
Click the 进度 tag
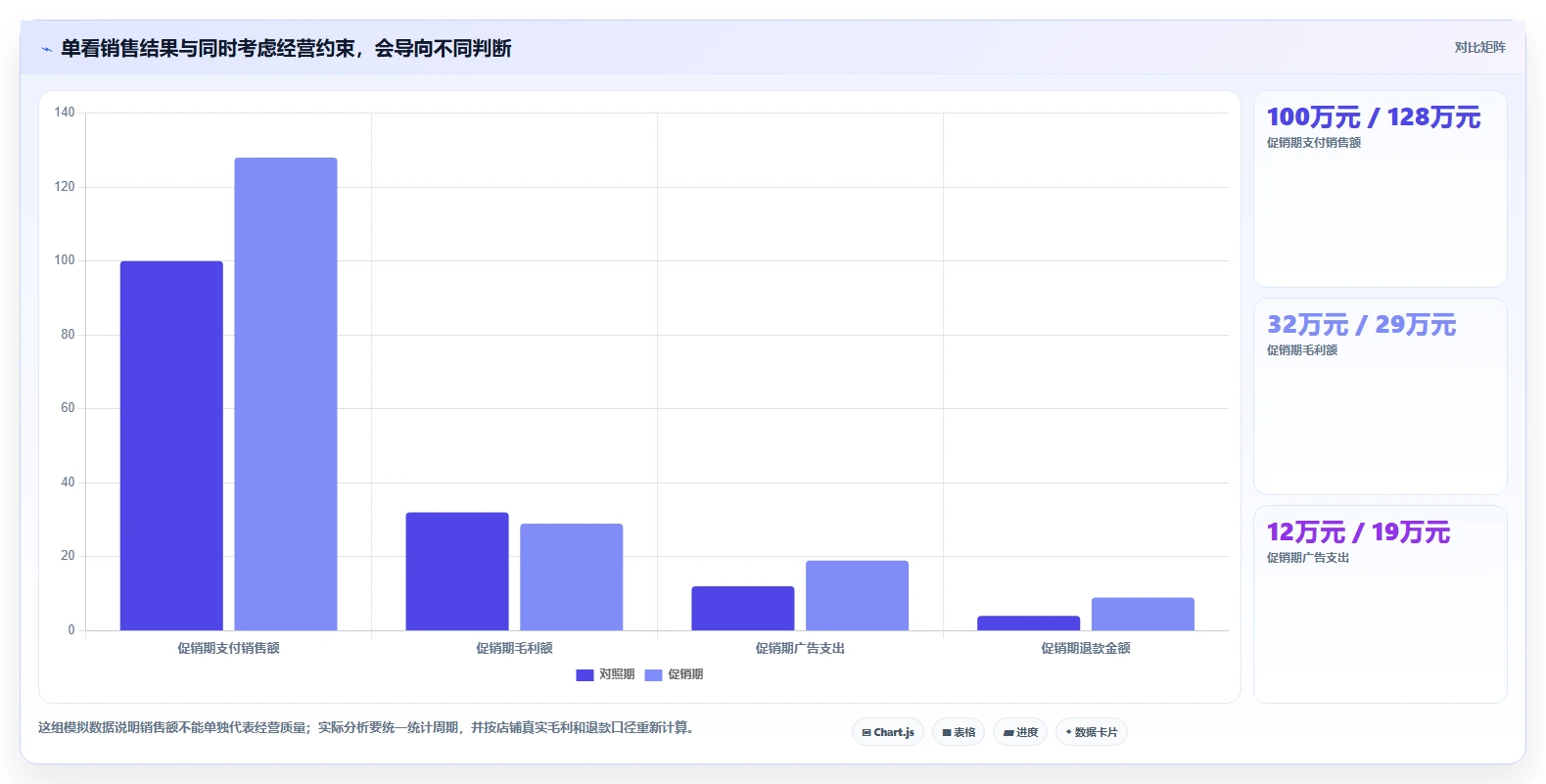1020,732
